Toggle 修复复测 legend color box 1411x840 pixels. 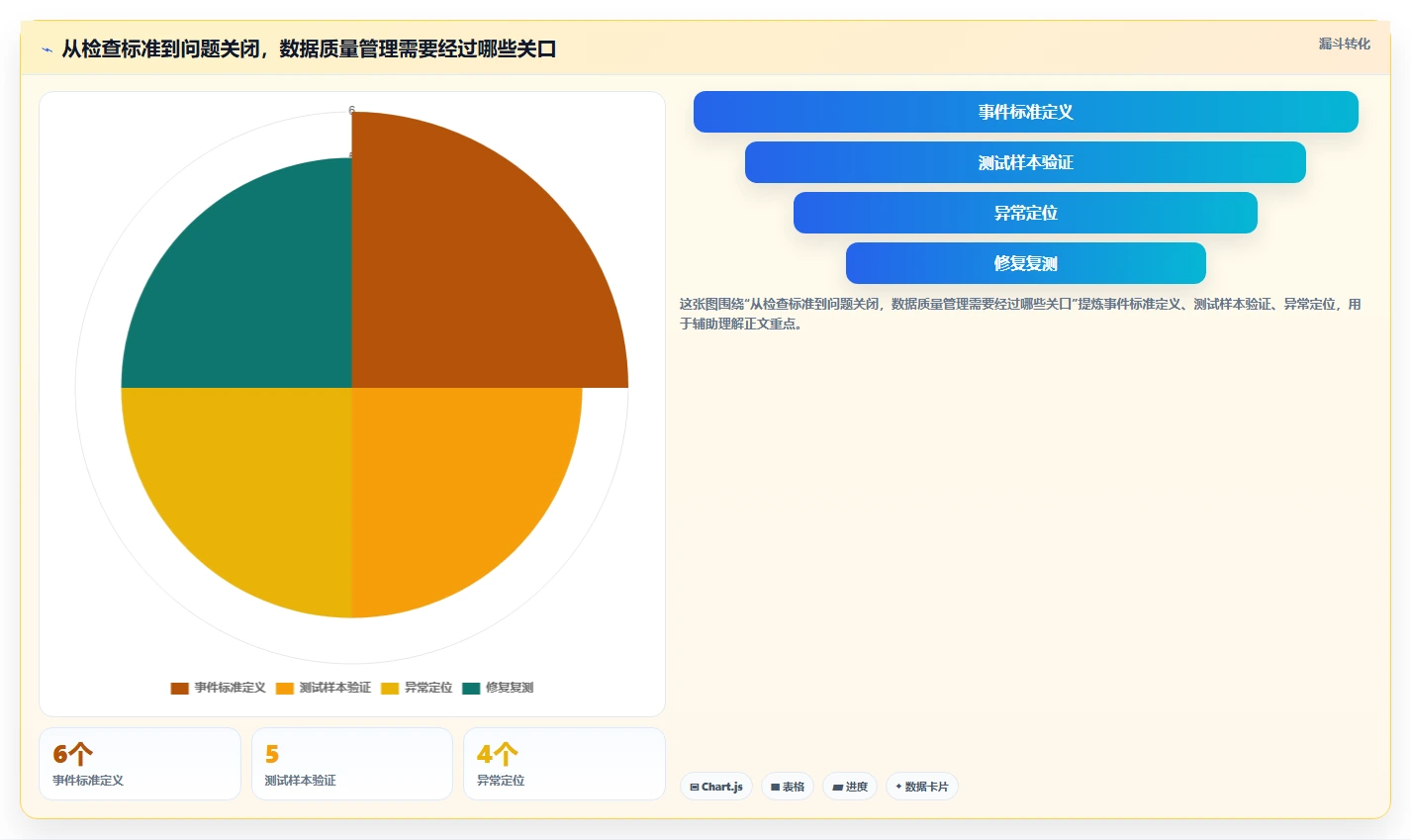click(x=471, y=688)
